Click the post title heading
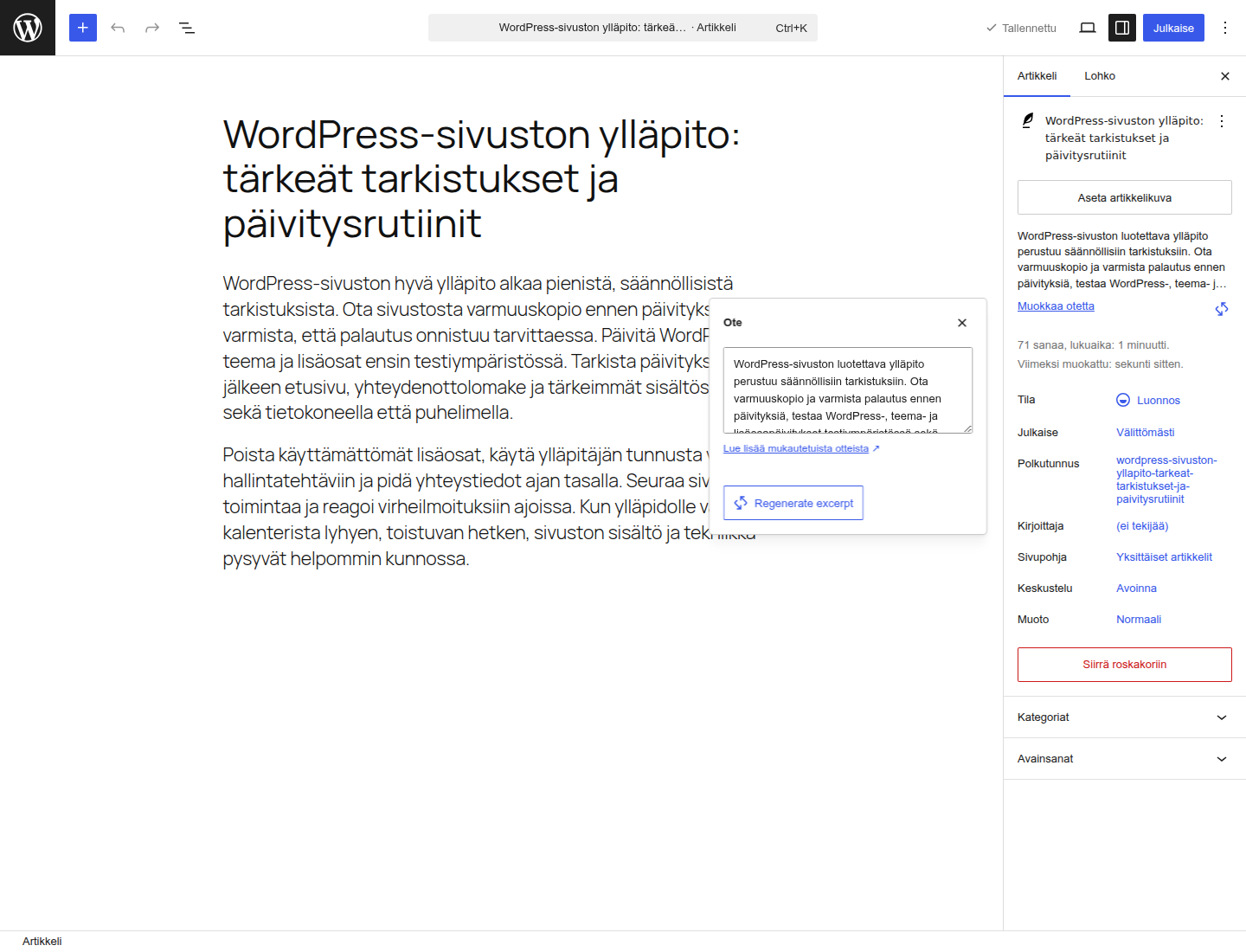 (x=482, y=179)
